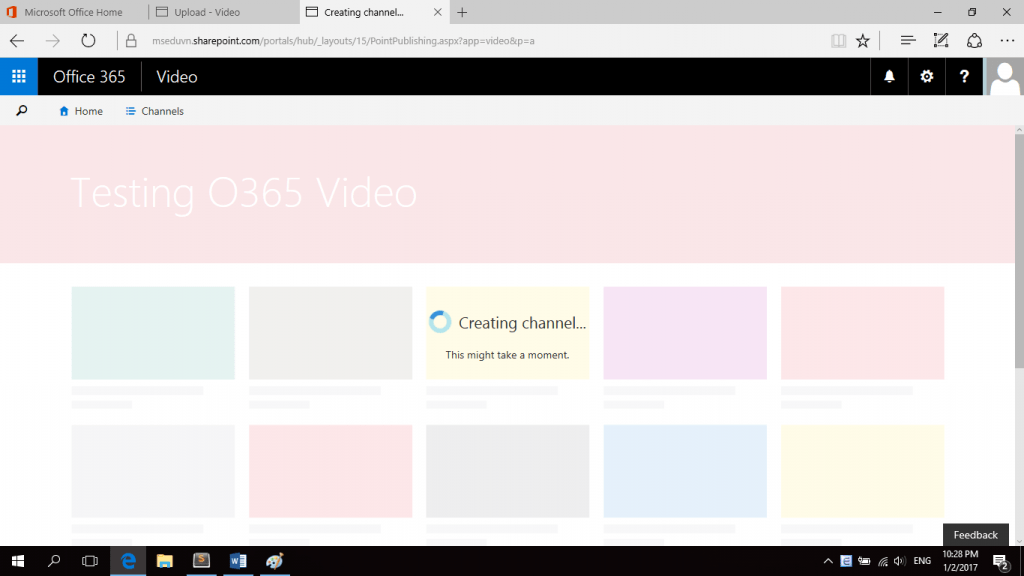This screenshot has height=576, width=1024.
Task: Open Task View on the taskbar
Action: (89, 561)
